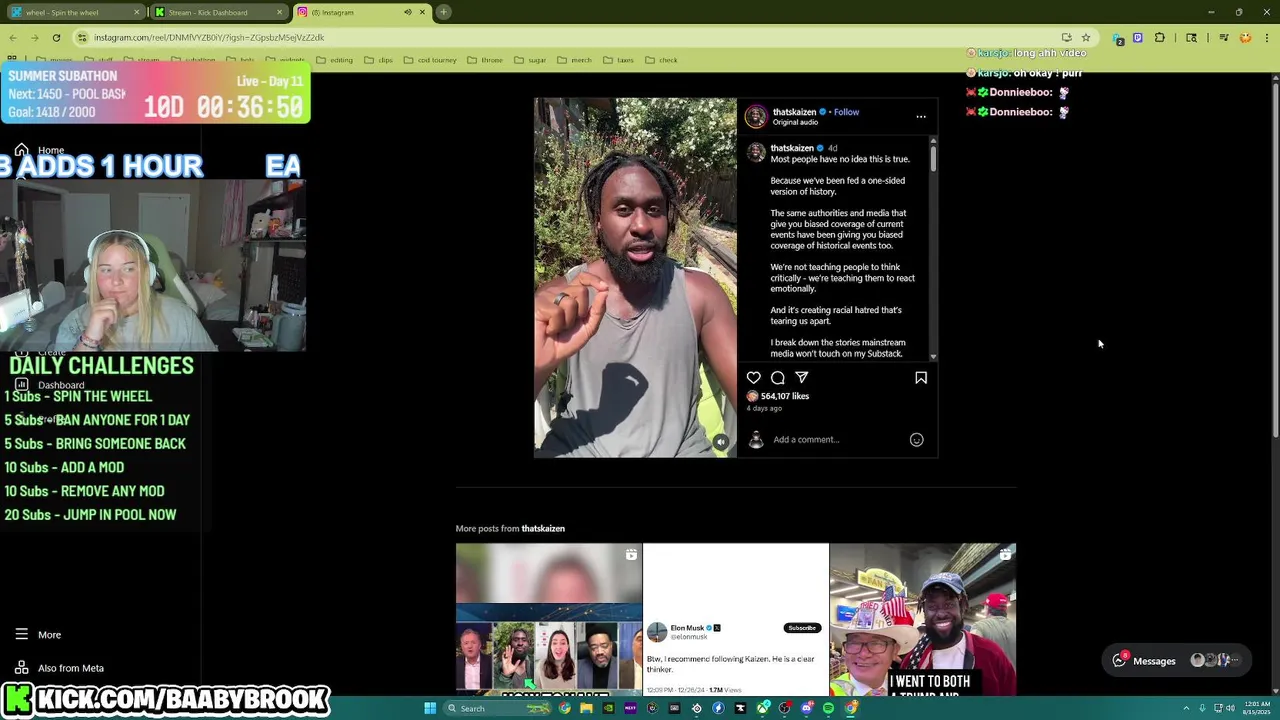Open the panel discussion reel thumbnail
The width and height of the screenshot is (1280, 720).
(x=549, y=620)
